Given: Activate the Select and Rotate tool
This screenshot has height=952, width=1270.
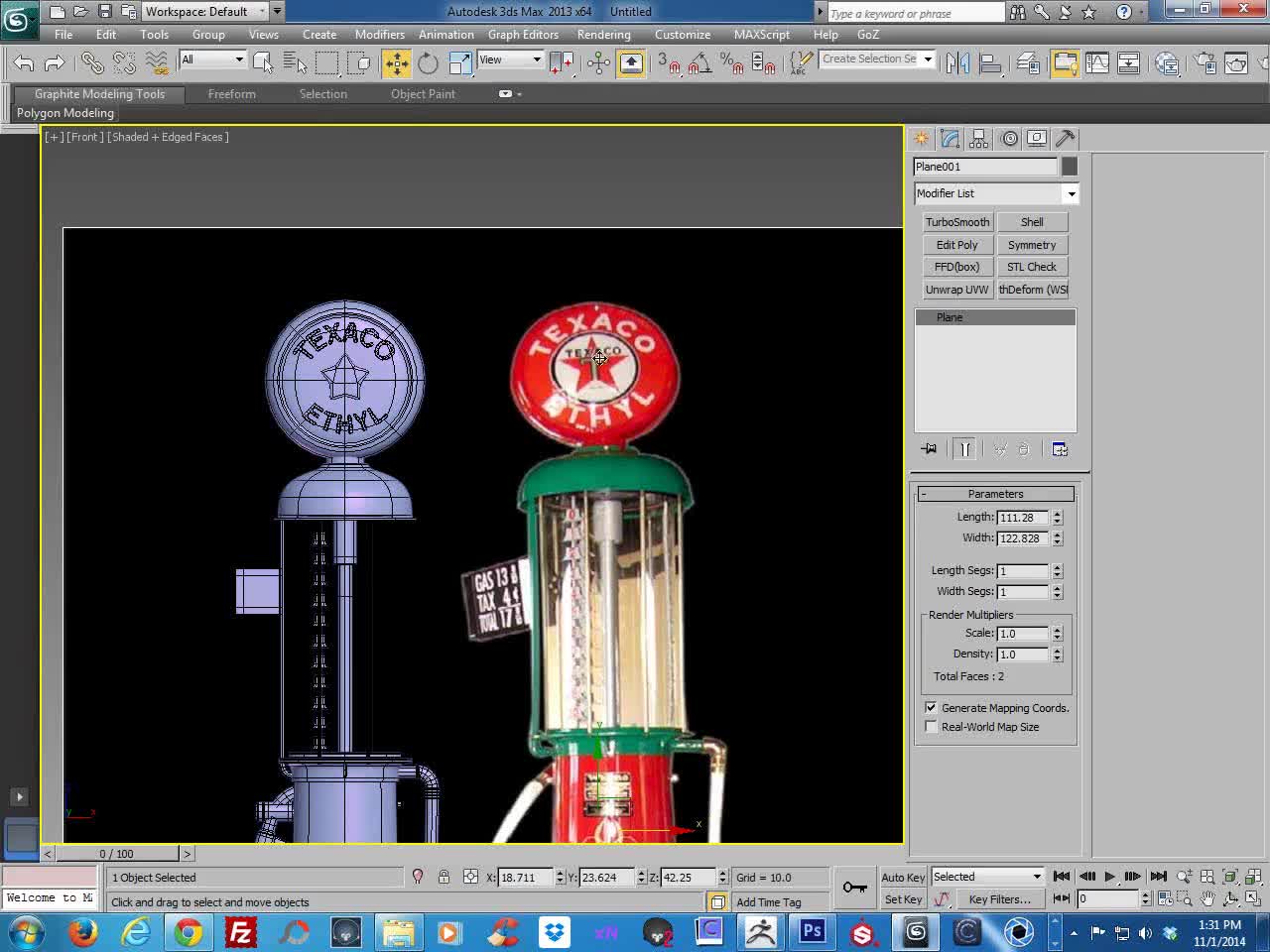Looking at the screenshot, I should [428, 63].
